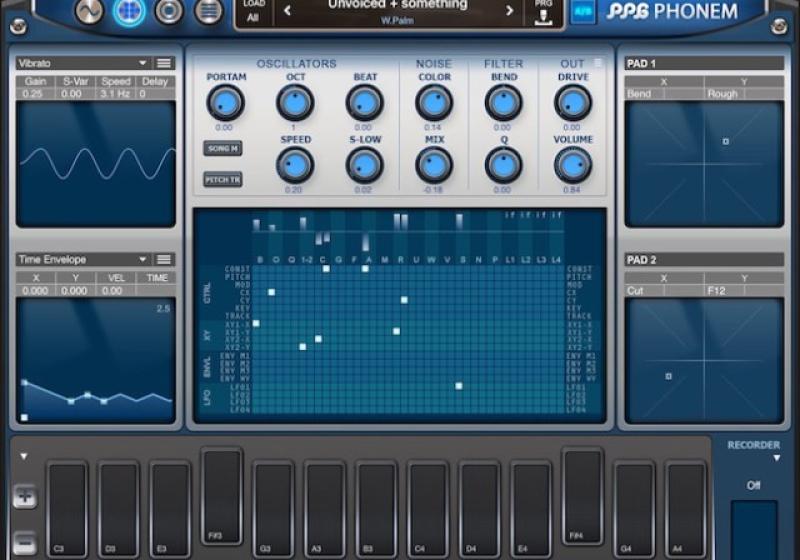Click the keyboard plus button
Viewport: 800px width, 560px height.
point(25,497)
